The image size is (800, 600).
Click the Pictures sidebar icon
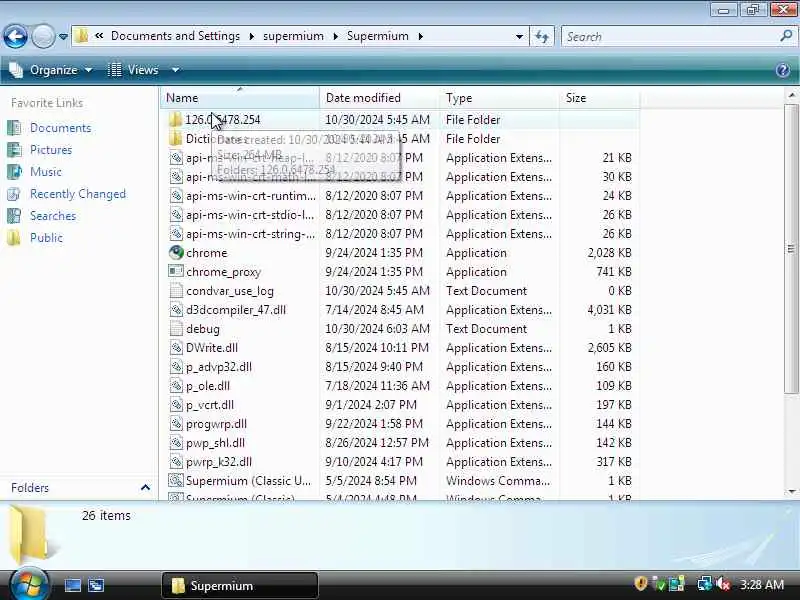click(x=14, y=150)
